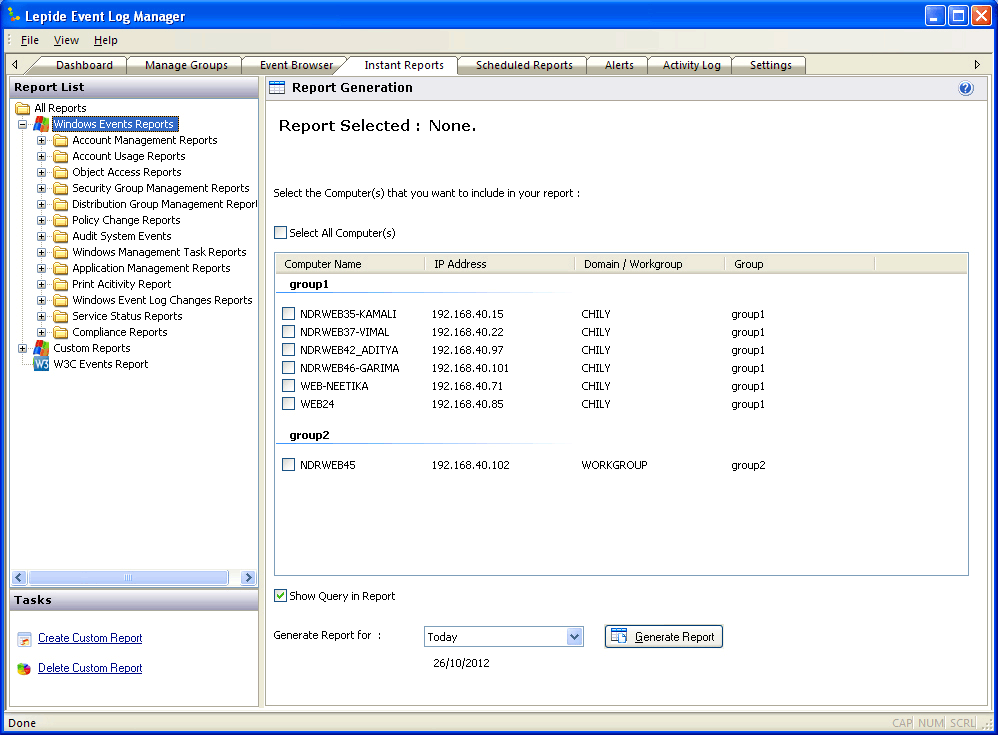Viewport: 998px width, 735px height.
Task: Open the File menu
Action: (x=29, y=40)
